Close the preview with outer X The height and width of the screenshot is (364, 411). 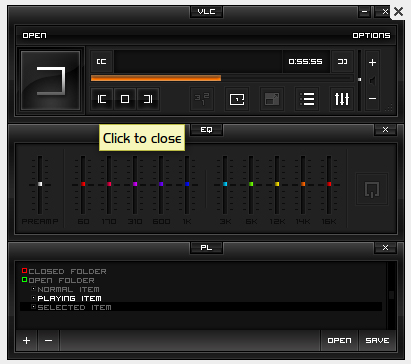[x=398, y=12]
